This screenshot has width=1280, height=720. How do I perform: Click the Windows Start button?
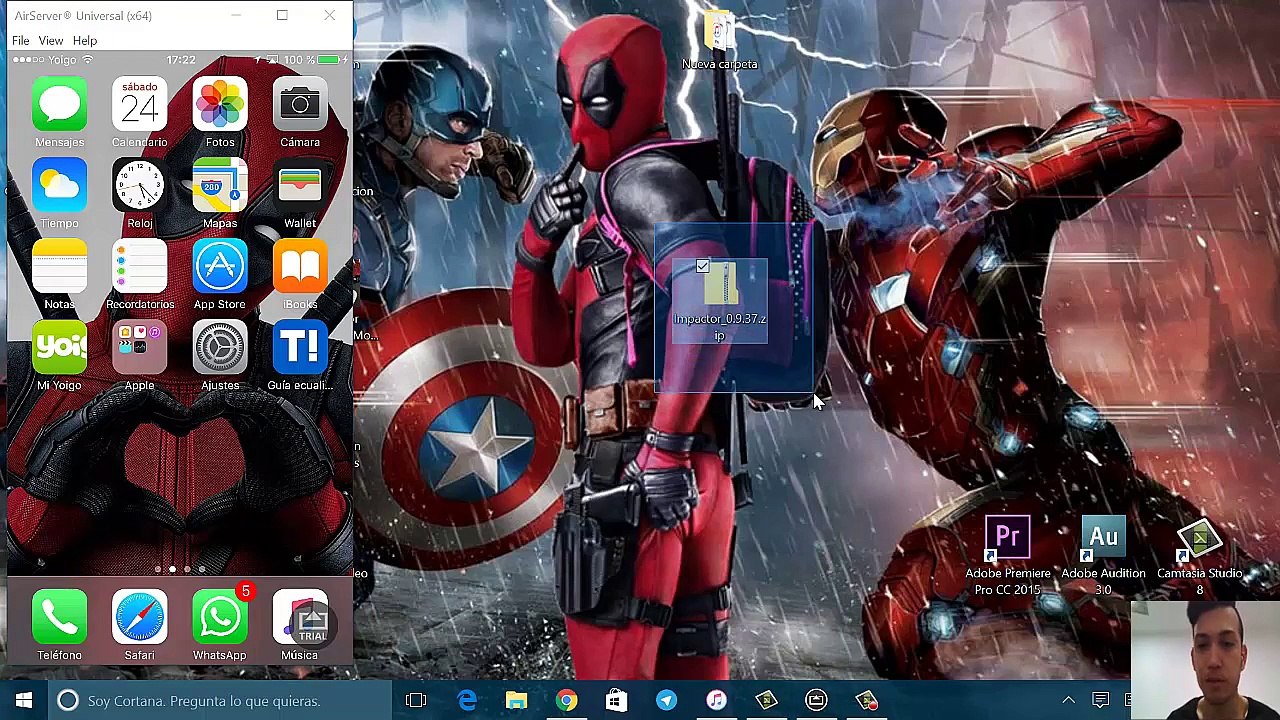[x=24, y=700]
